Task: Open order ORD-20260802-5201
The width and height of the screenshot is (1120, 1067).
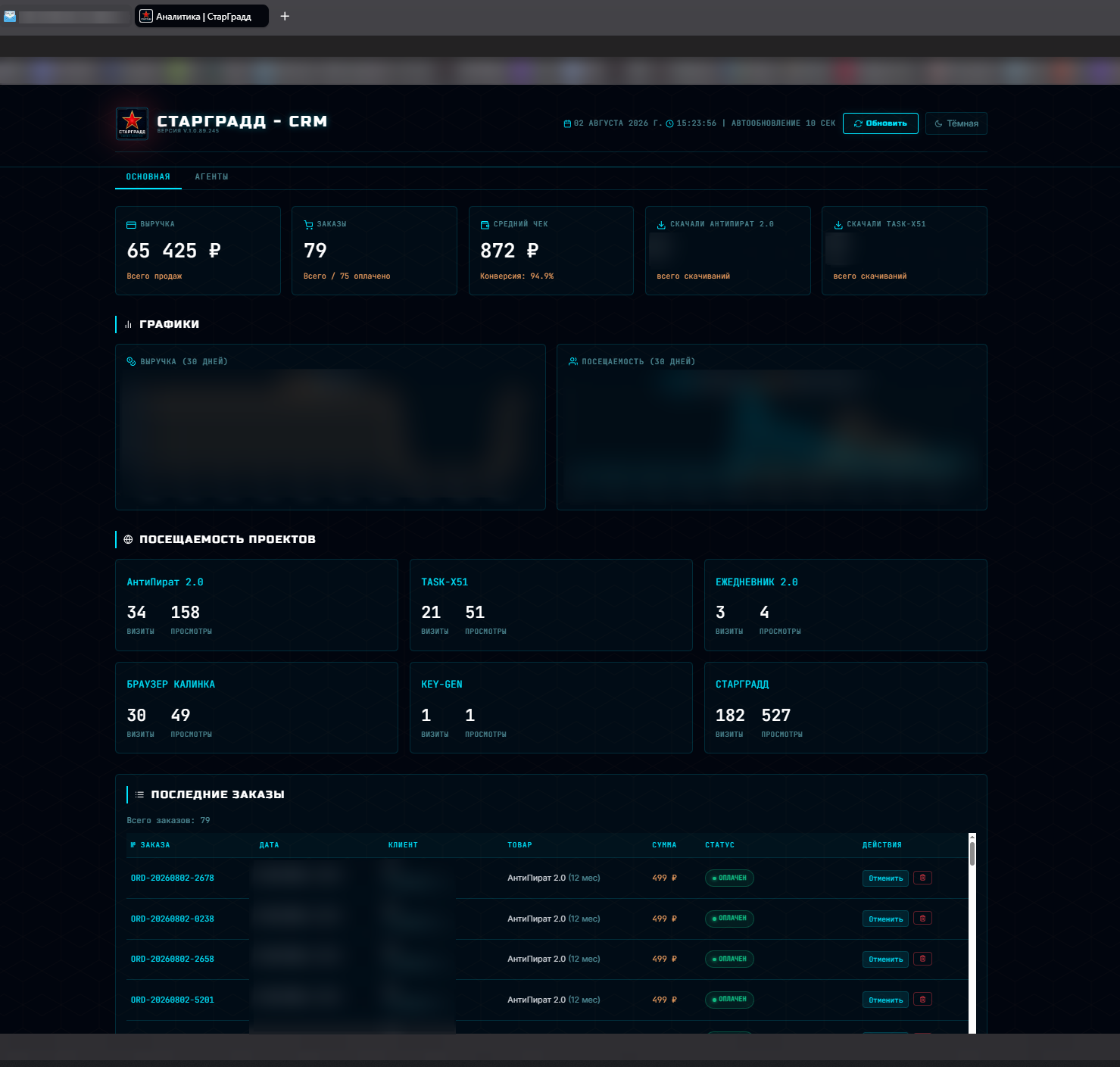Action: pos(173,1000)
